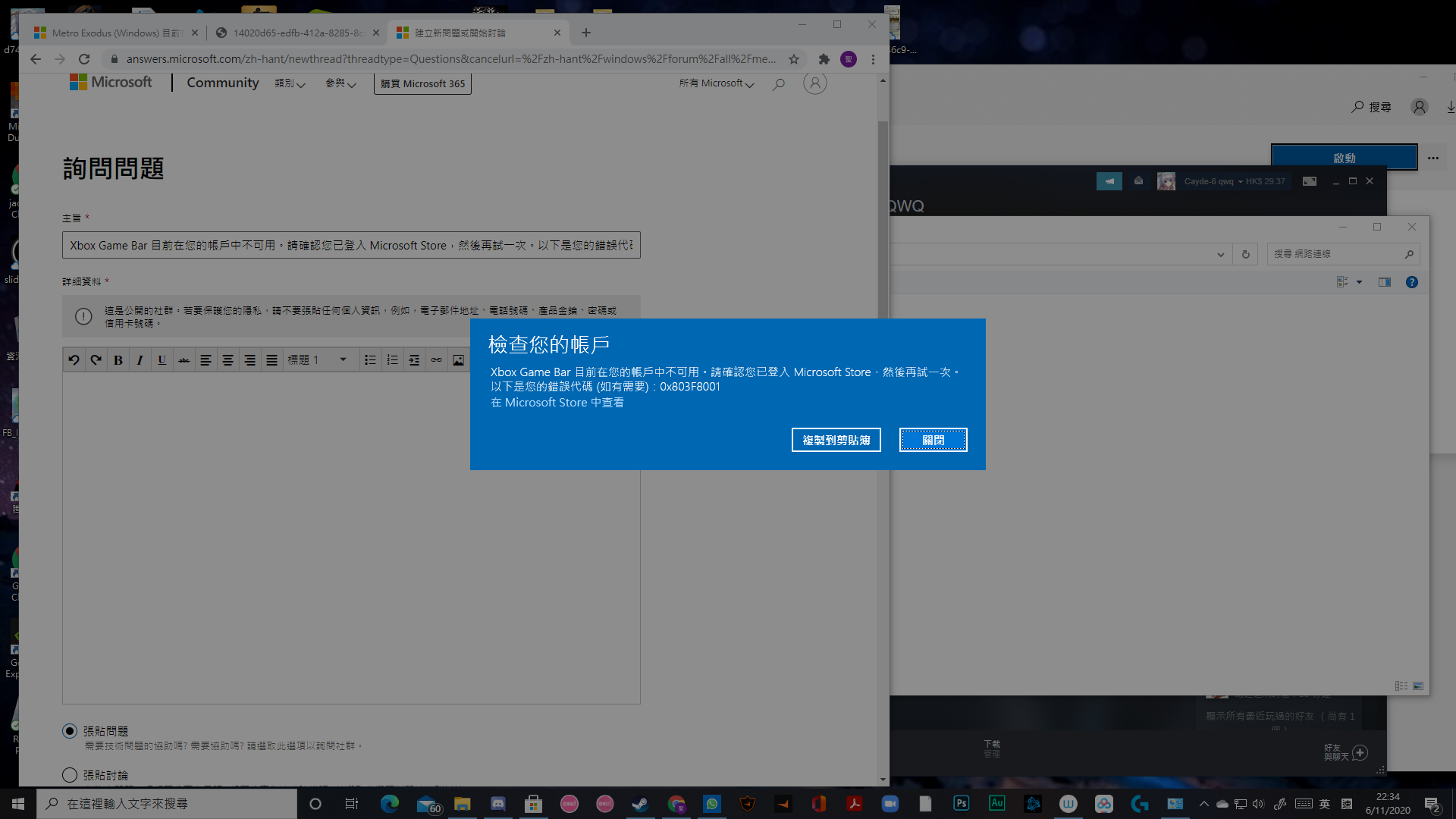Open the address history dropdown in Explorer

point(1220,254)
